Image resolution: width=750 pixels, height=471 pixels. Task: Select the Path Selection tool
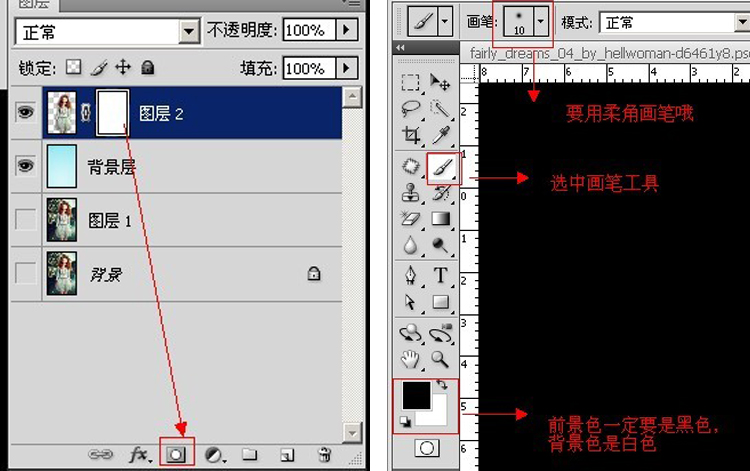(x=410, y=302)
